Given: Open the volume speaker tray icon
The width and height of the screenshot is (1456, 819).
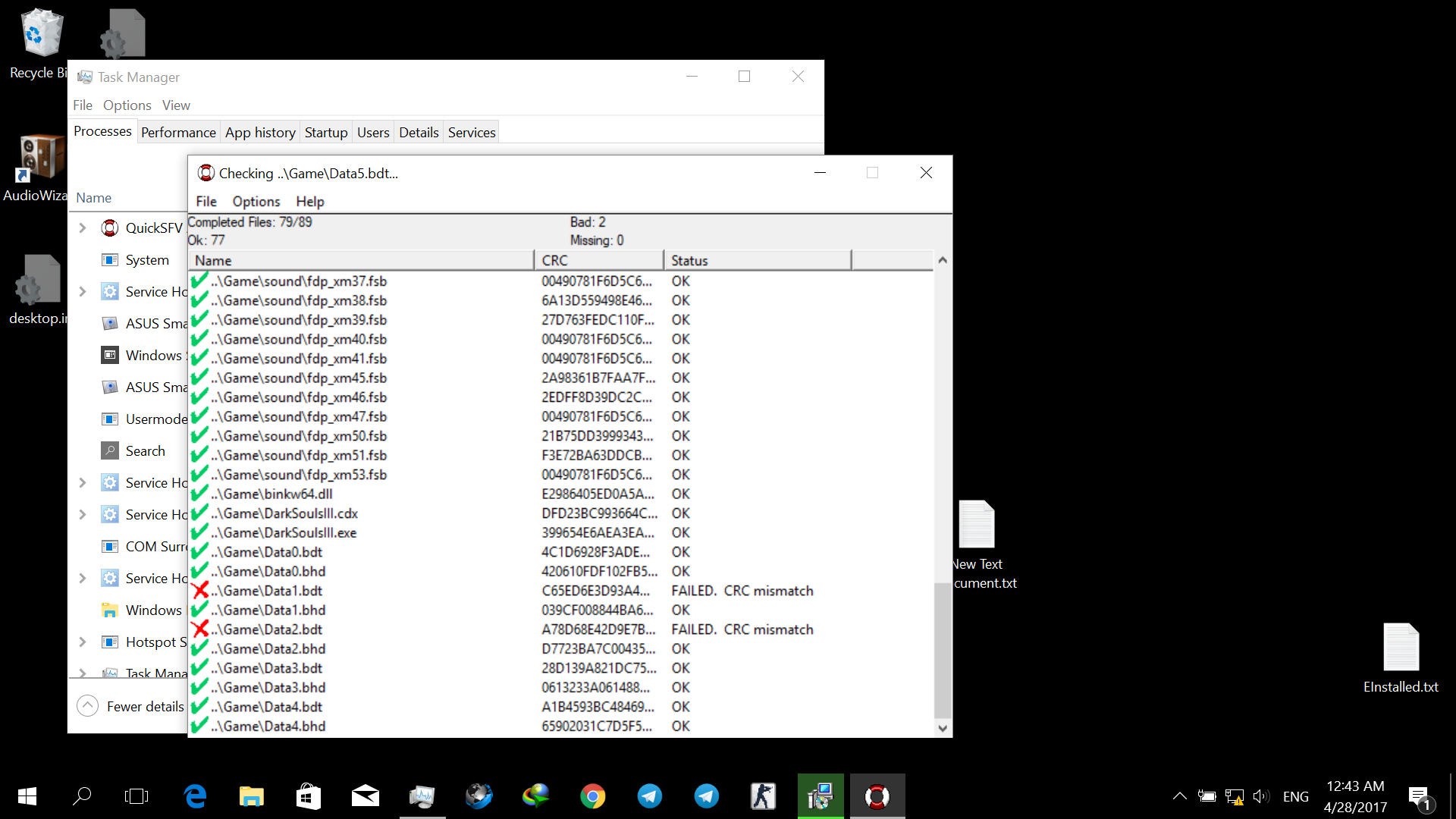Looking at the screenshot, I should click(1260, 796).
